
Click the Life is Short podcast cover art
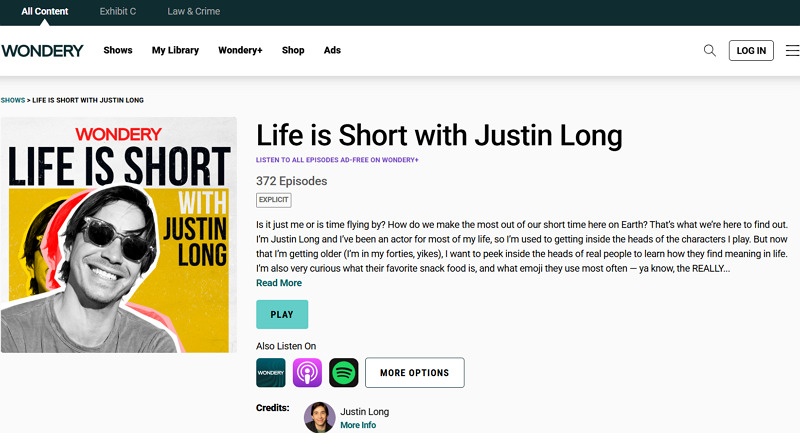tap(119, 235)
